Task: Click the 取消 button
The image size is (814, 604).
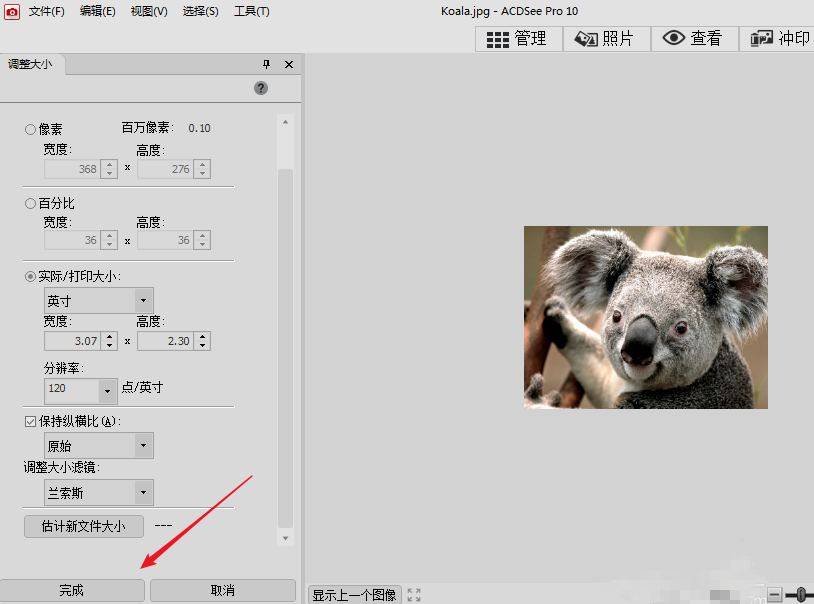Action: click(223, 591)
